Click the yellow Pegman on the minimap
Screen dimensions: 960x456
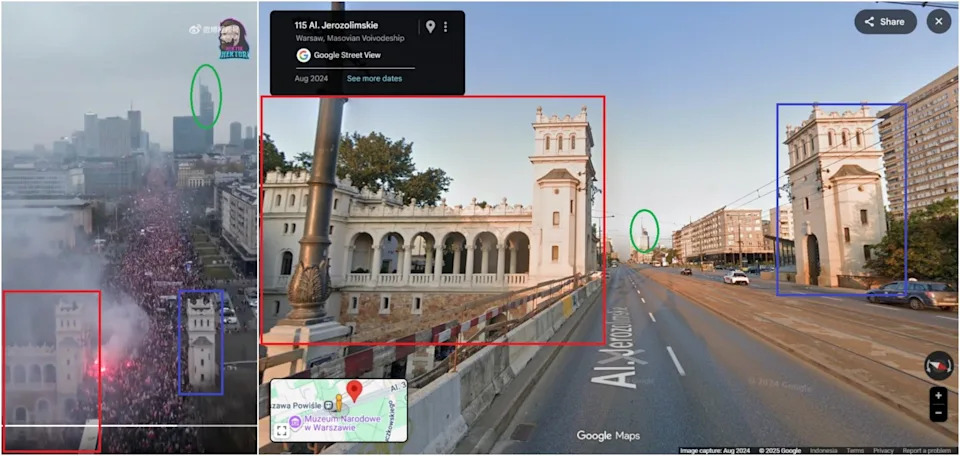(338, 403)
